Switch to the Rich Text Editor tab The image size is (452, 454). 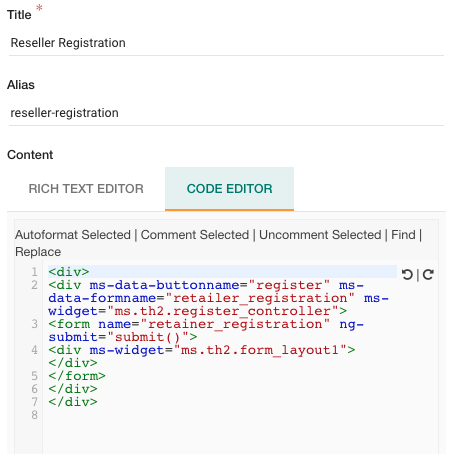pyautogui.click(x=86, y=189)
